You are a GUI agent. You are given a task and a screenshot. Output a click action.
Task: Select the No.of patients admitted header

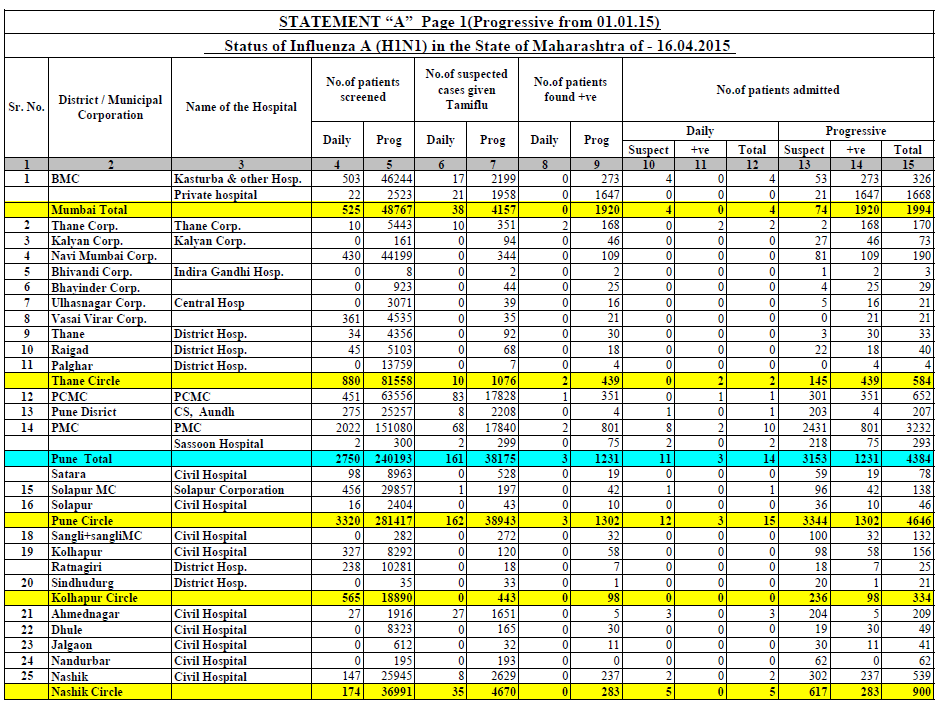point(777,90)
